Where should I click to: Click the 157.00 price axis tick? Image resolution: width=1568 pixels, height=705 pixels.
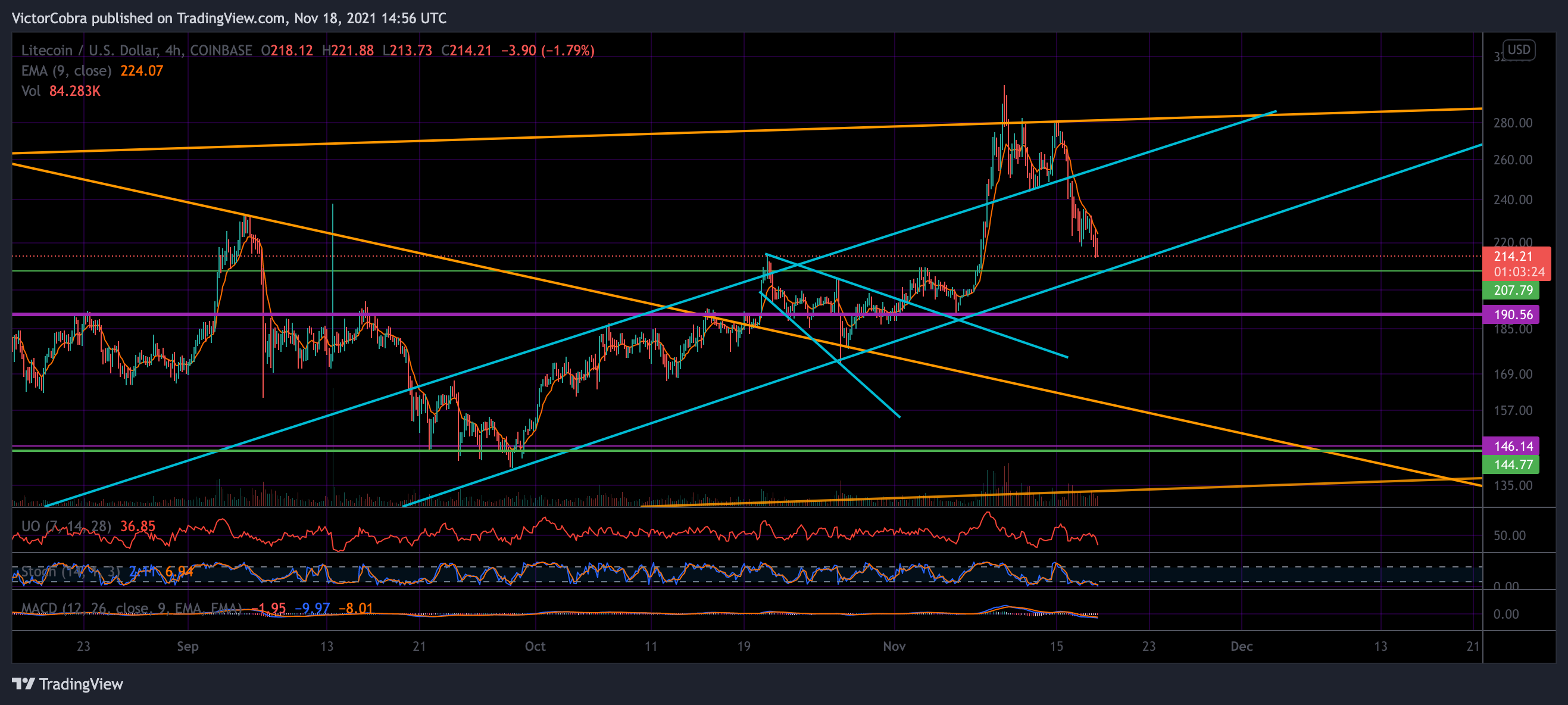1513,411
